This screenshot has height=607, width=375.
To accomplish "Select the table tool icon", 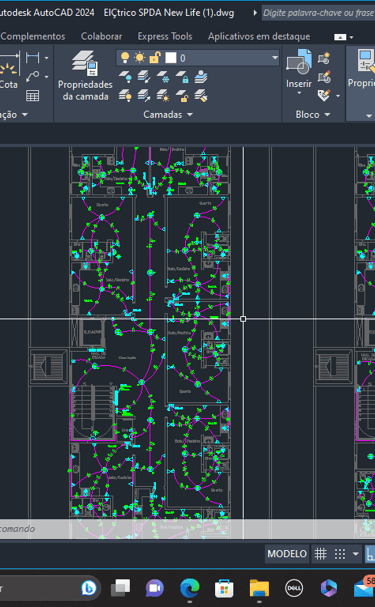I will click(x=33, y=95).
